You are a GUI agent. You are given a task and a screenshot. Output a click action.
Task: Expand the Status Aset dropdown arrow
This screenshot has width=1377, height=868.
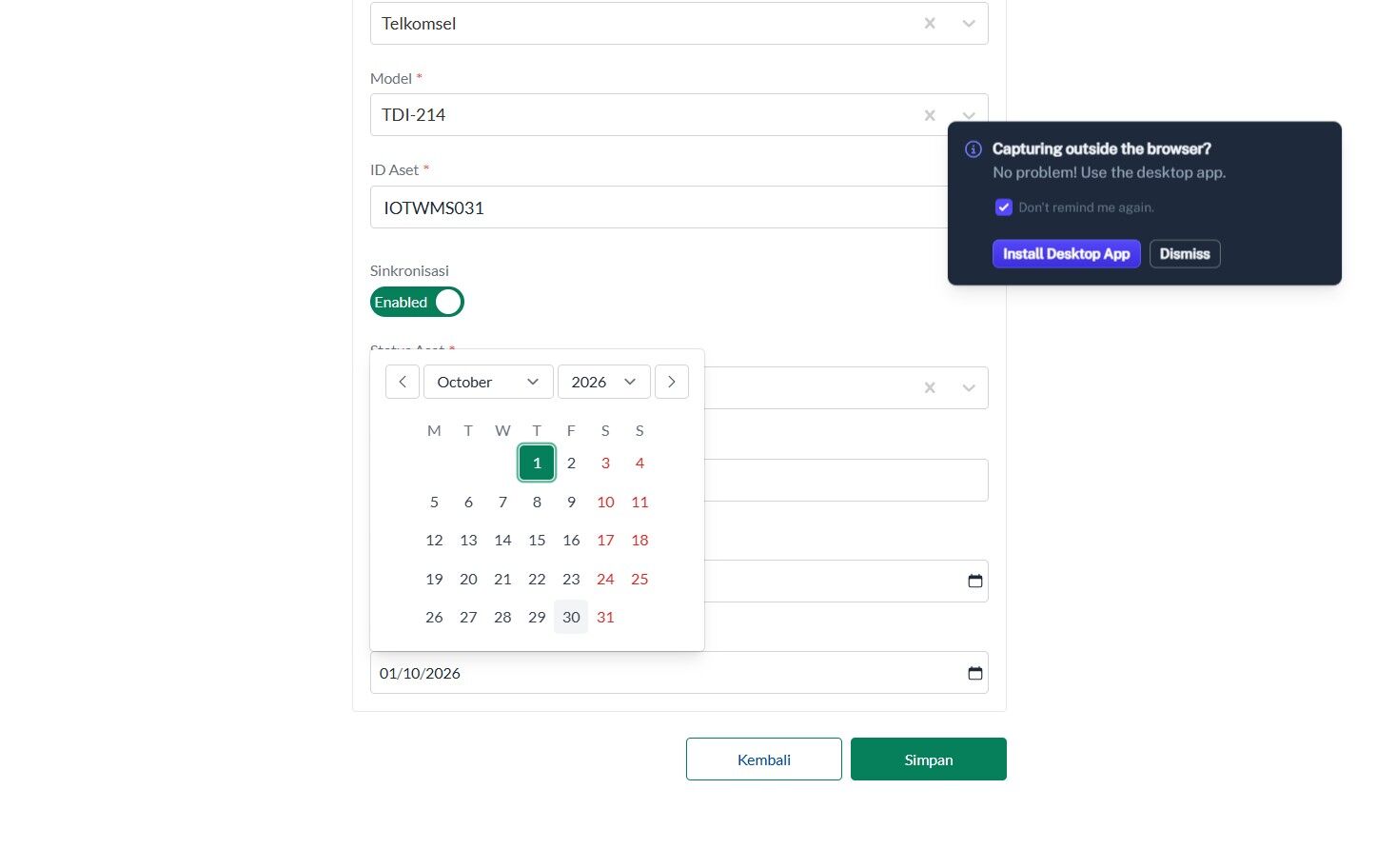969,387
